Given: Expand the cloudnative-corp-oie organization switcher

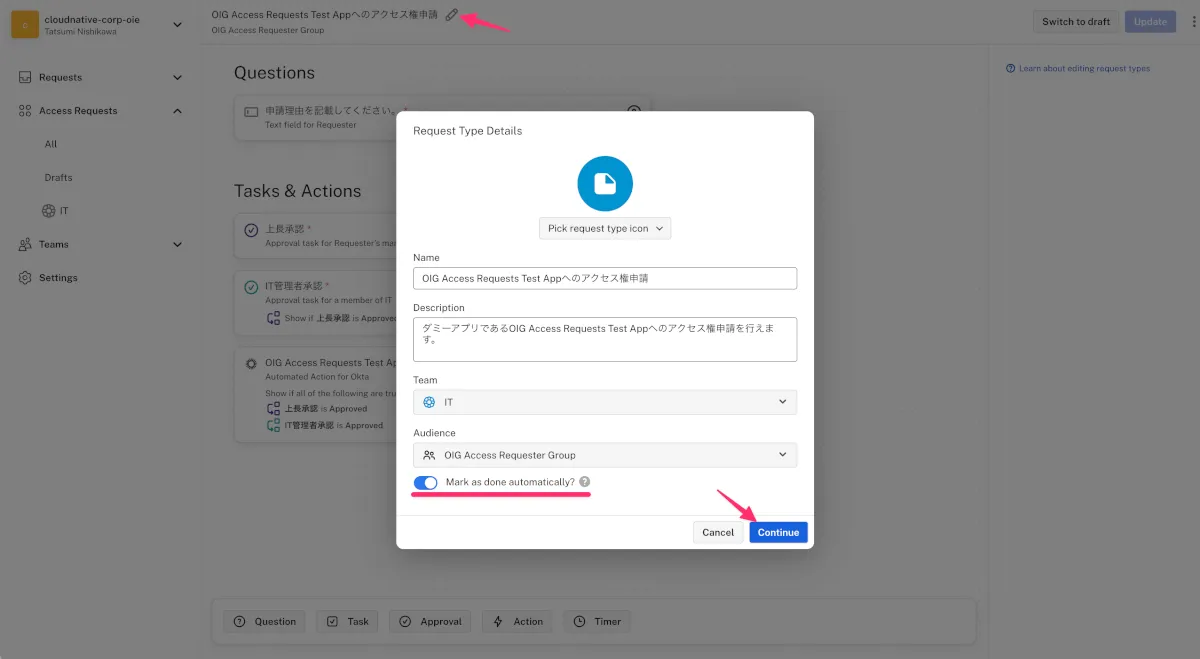Looking at the screenshot, I should (177, 24).
